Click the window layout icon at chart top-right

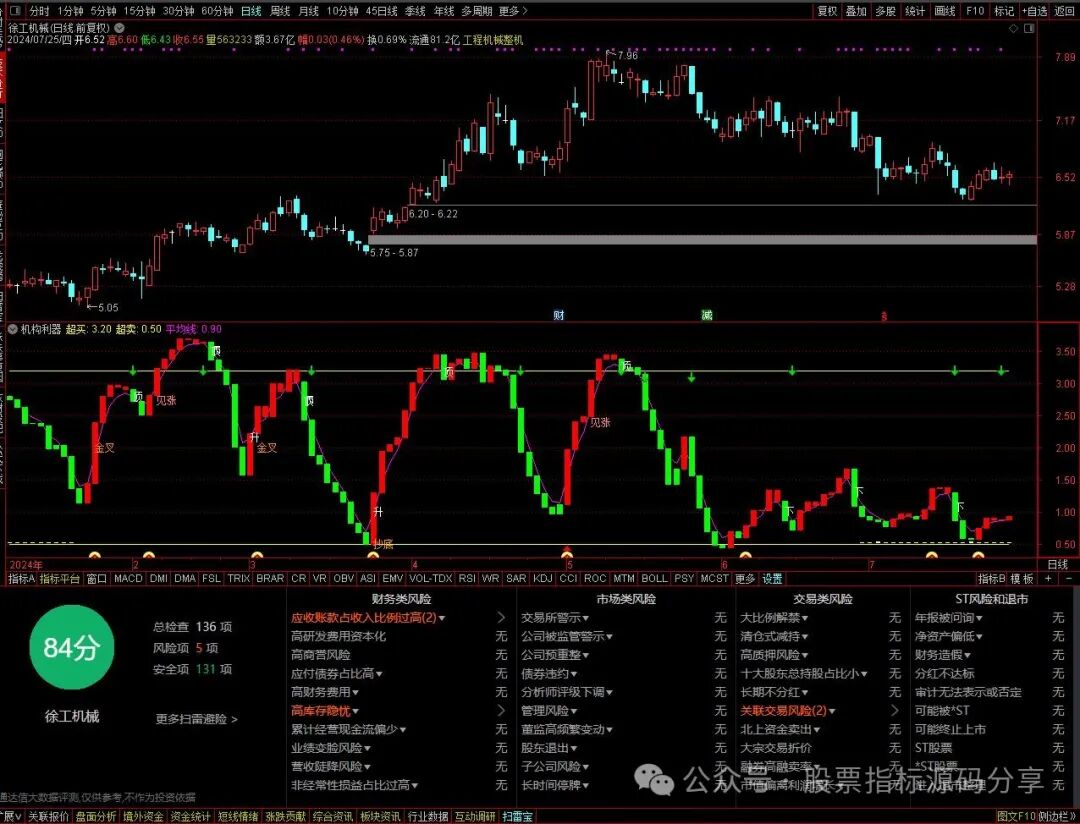coord(1029,28)
